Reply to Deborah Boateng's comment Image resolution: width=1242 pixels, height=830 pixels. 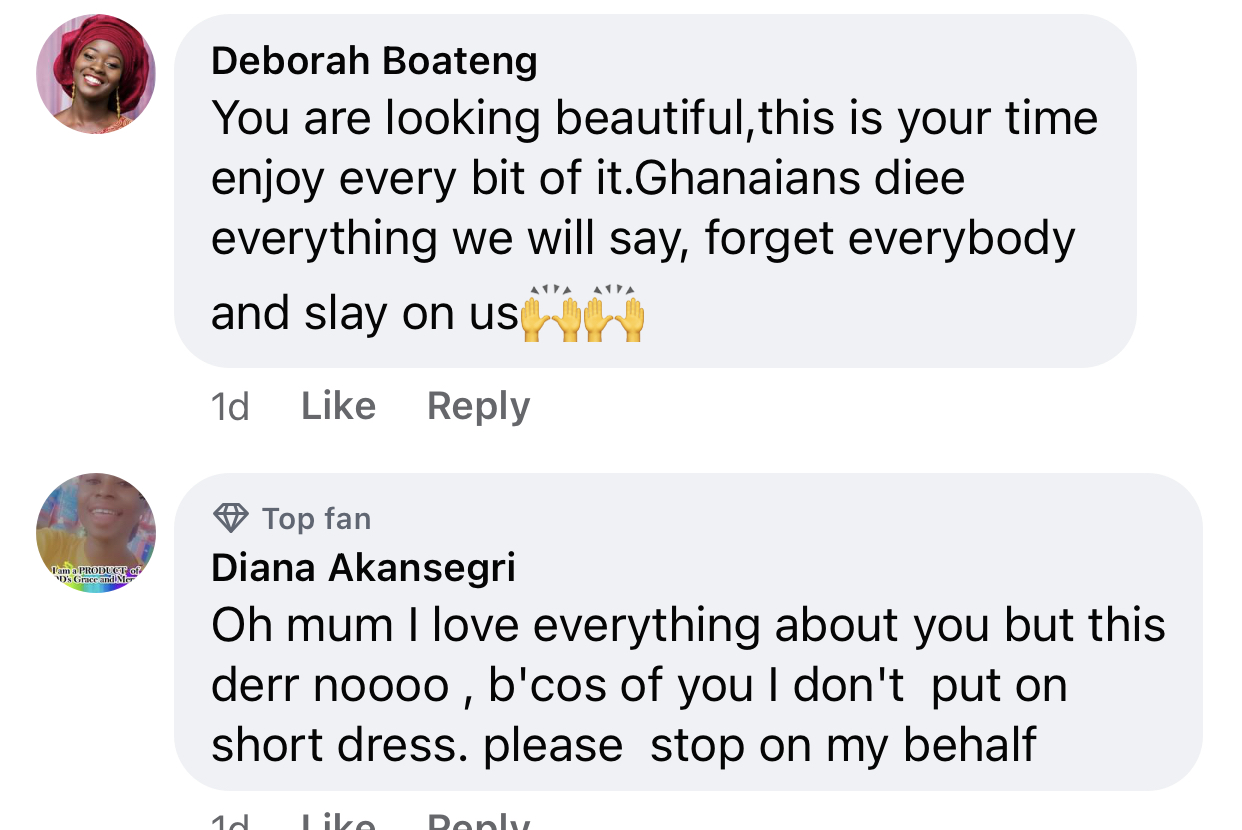[478, 406]
